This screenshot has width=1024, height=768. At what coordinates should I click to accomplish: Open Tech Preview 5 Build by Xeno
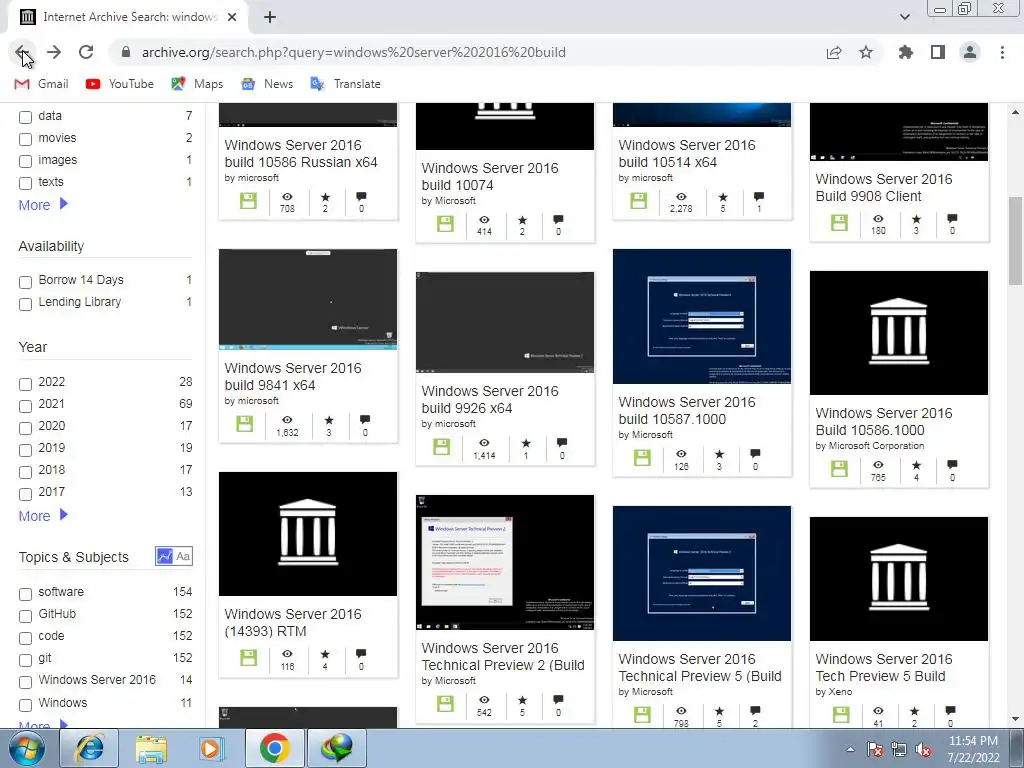[x=883, y=667]
